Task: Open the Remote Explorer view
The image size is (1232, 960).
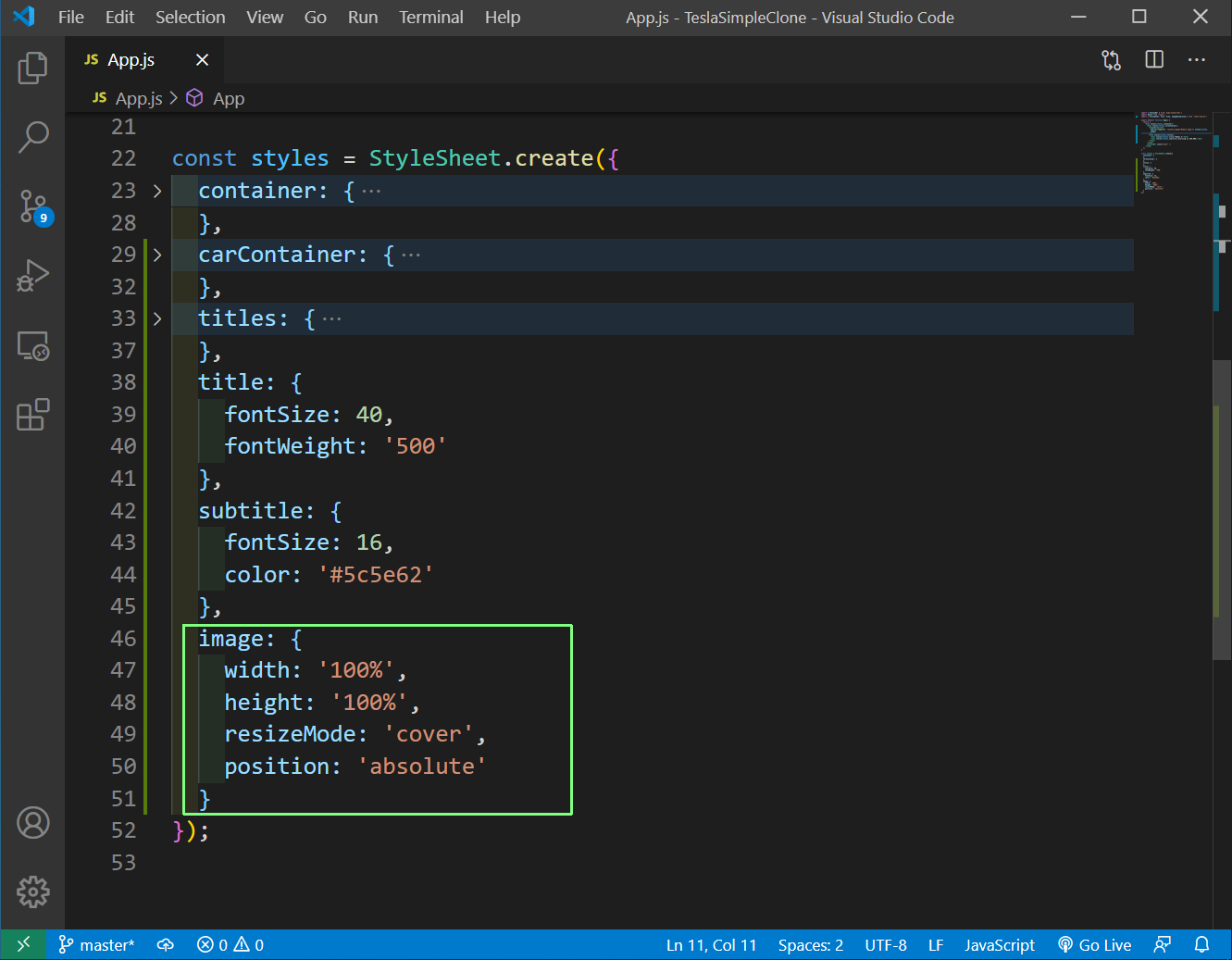Action: (32, 345)
